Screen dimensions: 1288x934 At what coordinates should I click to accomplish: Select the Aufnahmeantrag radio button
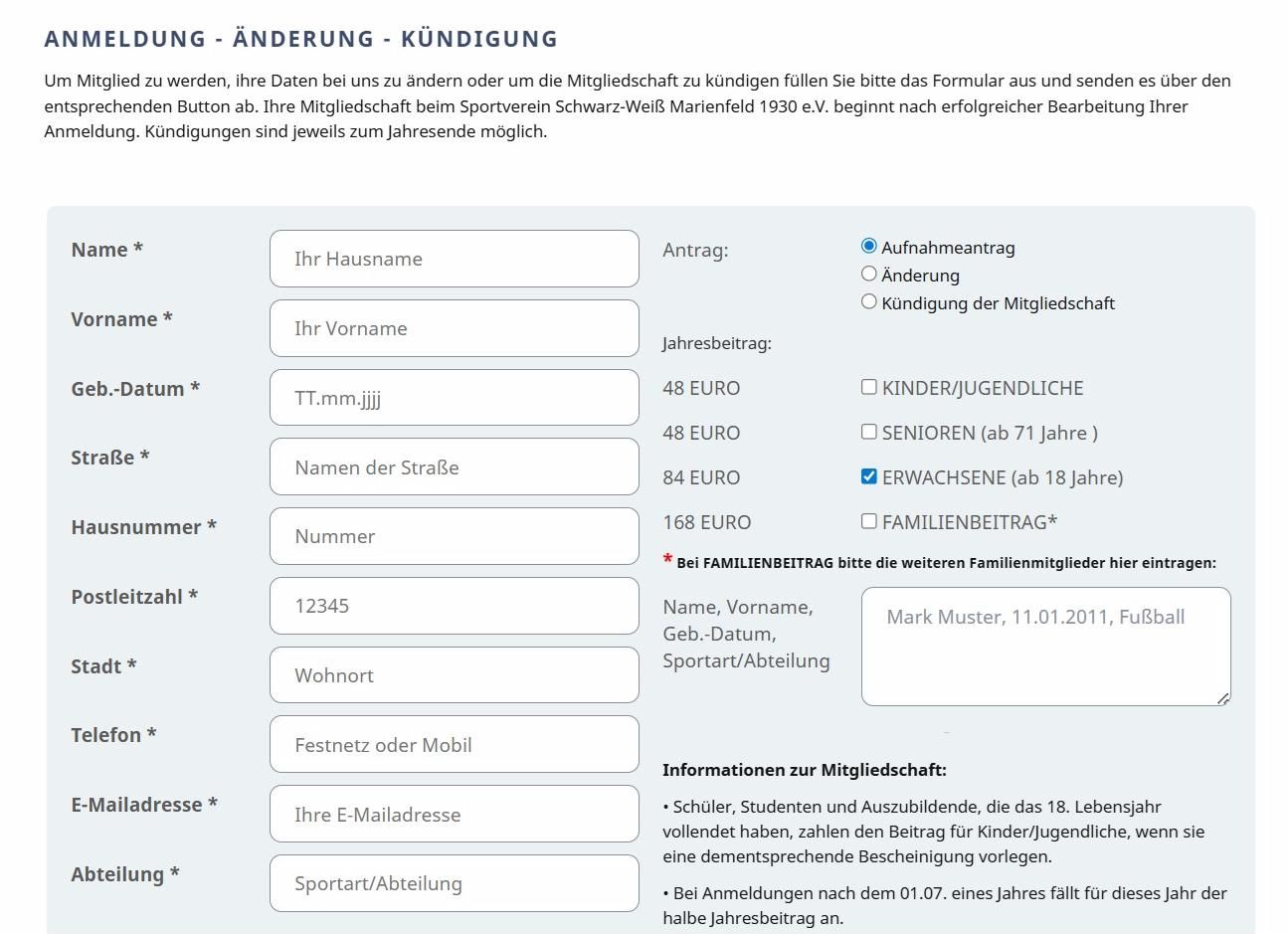(869, 246)
